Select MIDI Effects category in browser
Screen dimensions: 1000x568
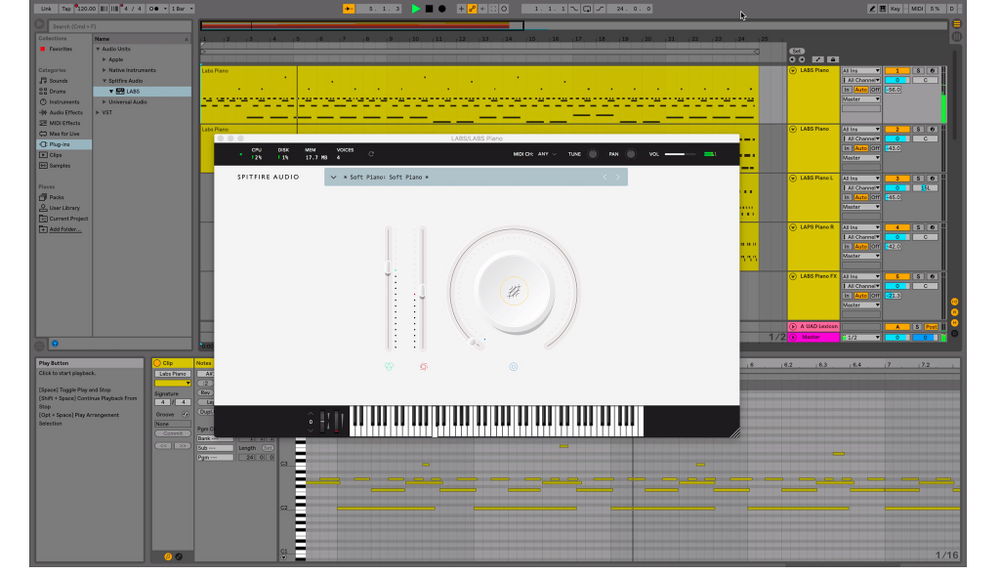point(64,123)
